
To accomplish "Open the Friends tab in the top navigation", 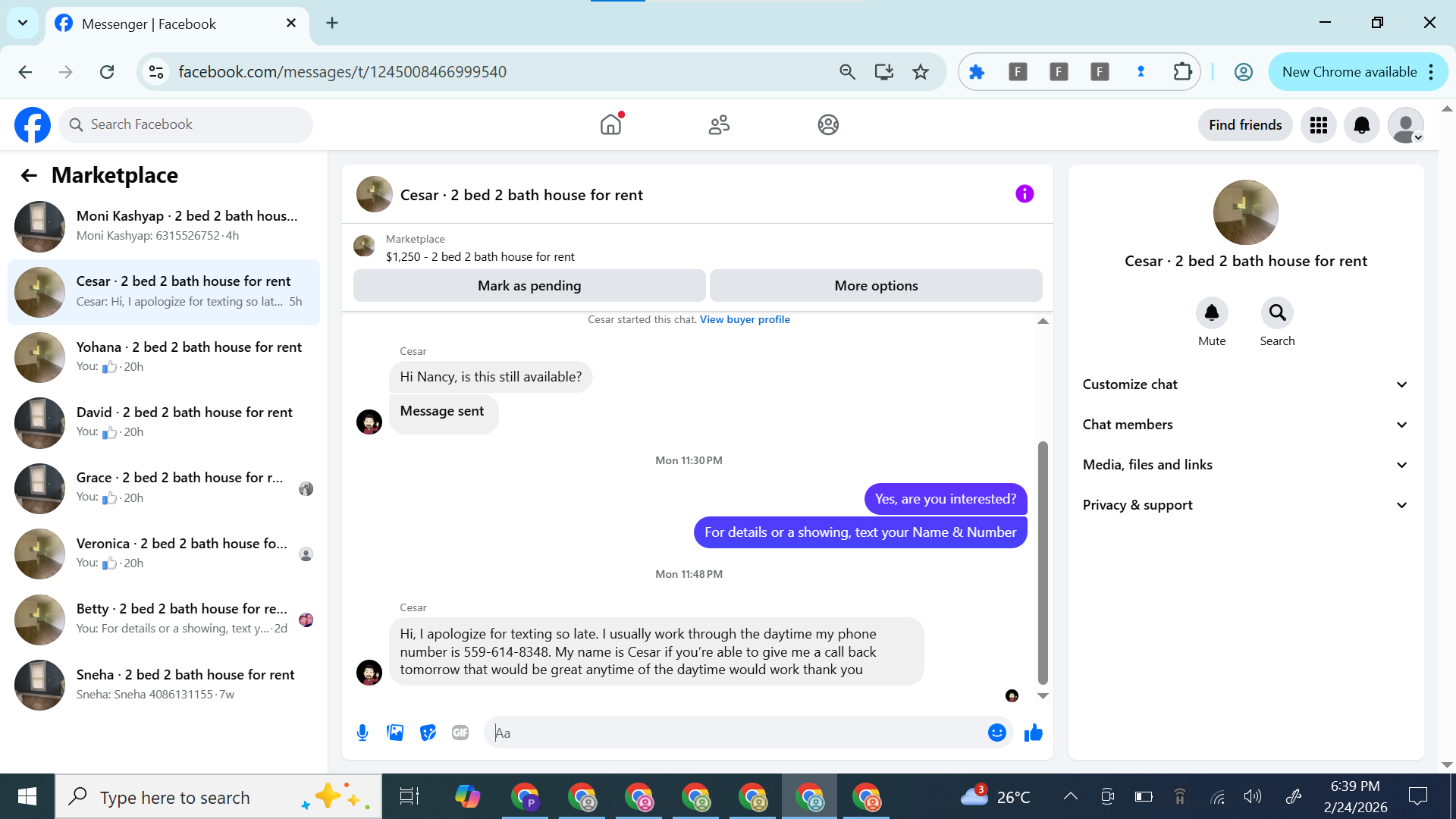I will (719, 124).
